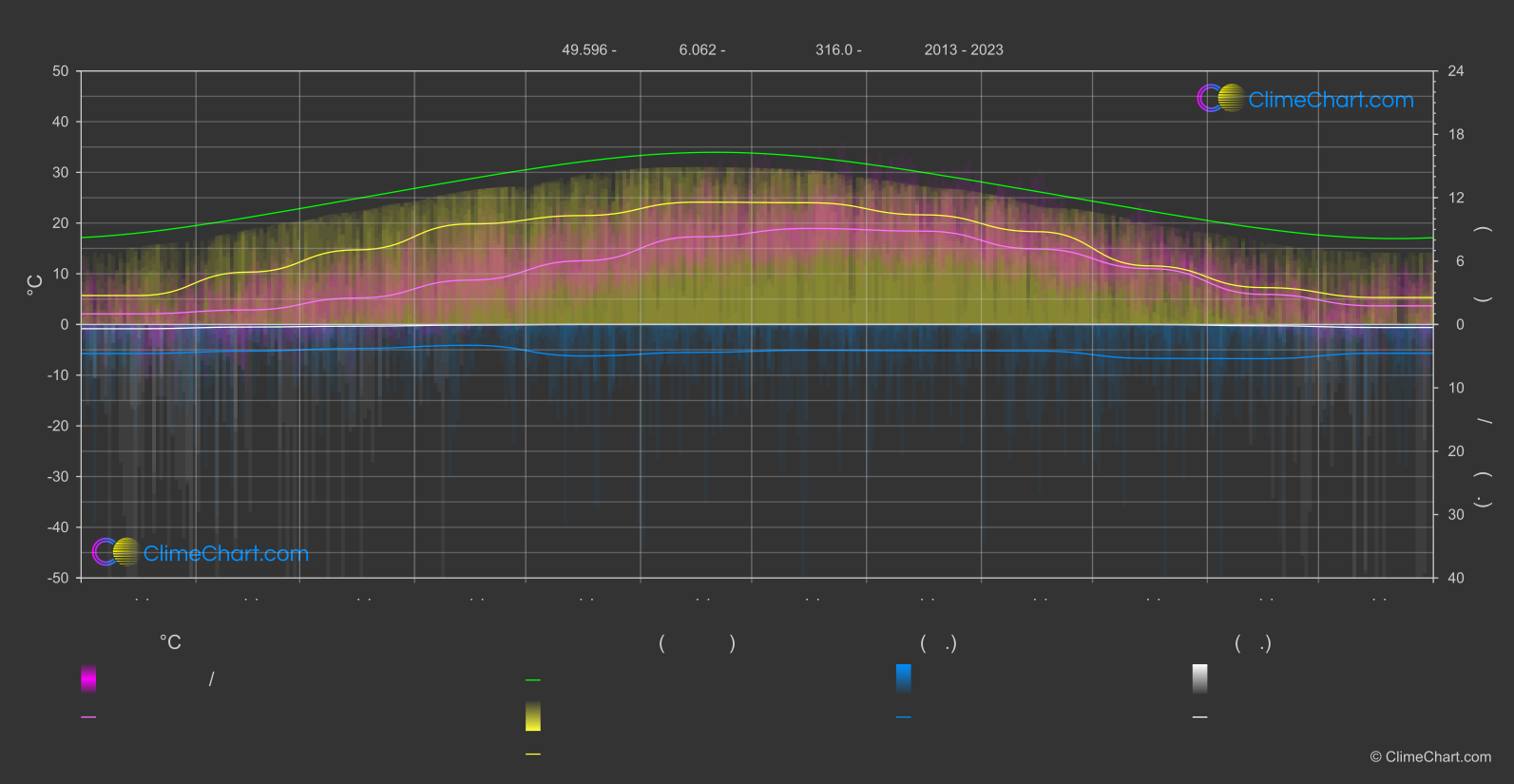This screenshot has height=784, width=1514.
Task: Click the blue line legend marker
Action: [904, 717]
